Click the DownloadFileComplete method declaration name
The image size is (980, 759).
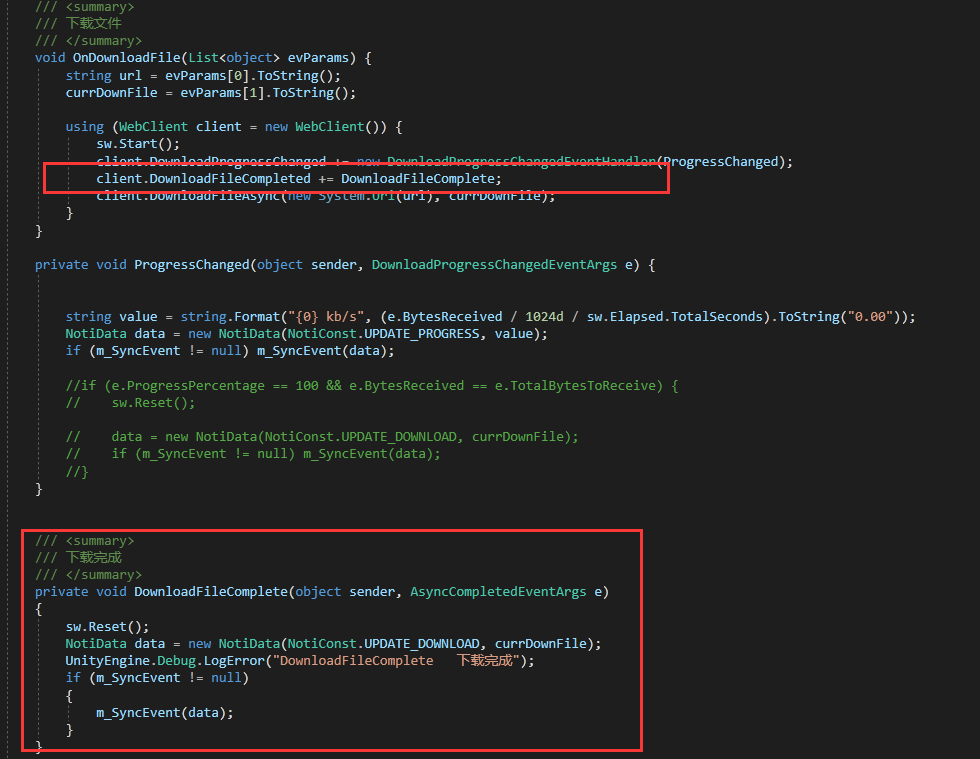tap(211, 591)
